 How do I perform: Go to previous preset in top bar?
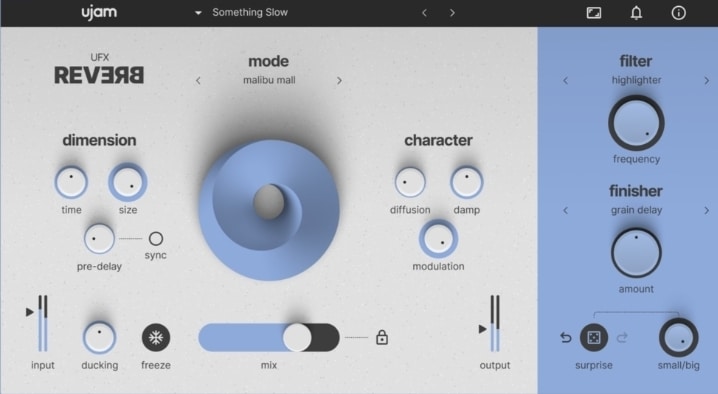424,13
